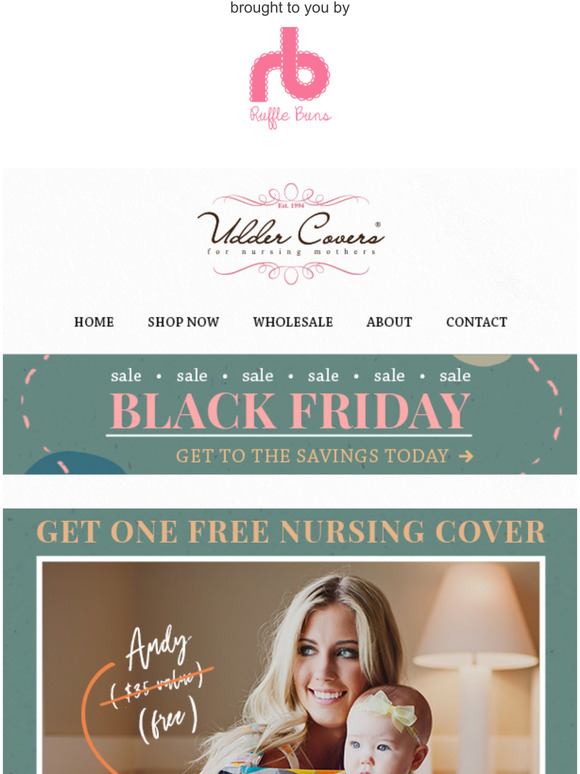Select the CONTACT navigation link

(476, 322)
